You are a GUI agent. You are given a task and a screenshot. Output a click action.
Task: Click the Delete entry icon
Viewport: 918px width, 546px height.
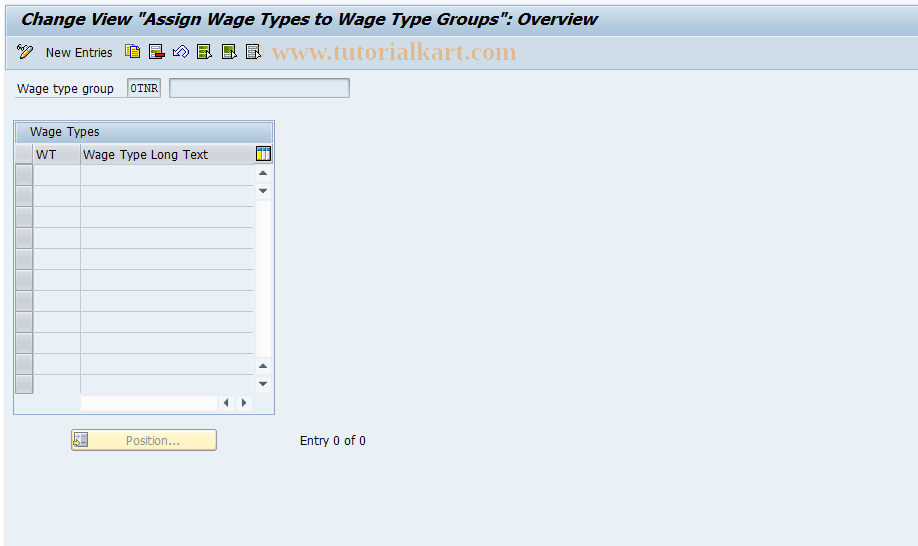[156, 52]
